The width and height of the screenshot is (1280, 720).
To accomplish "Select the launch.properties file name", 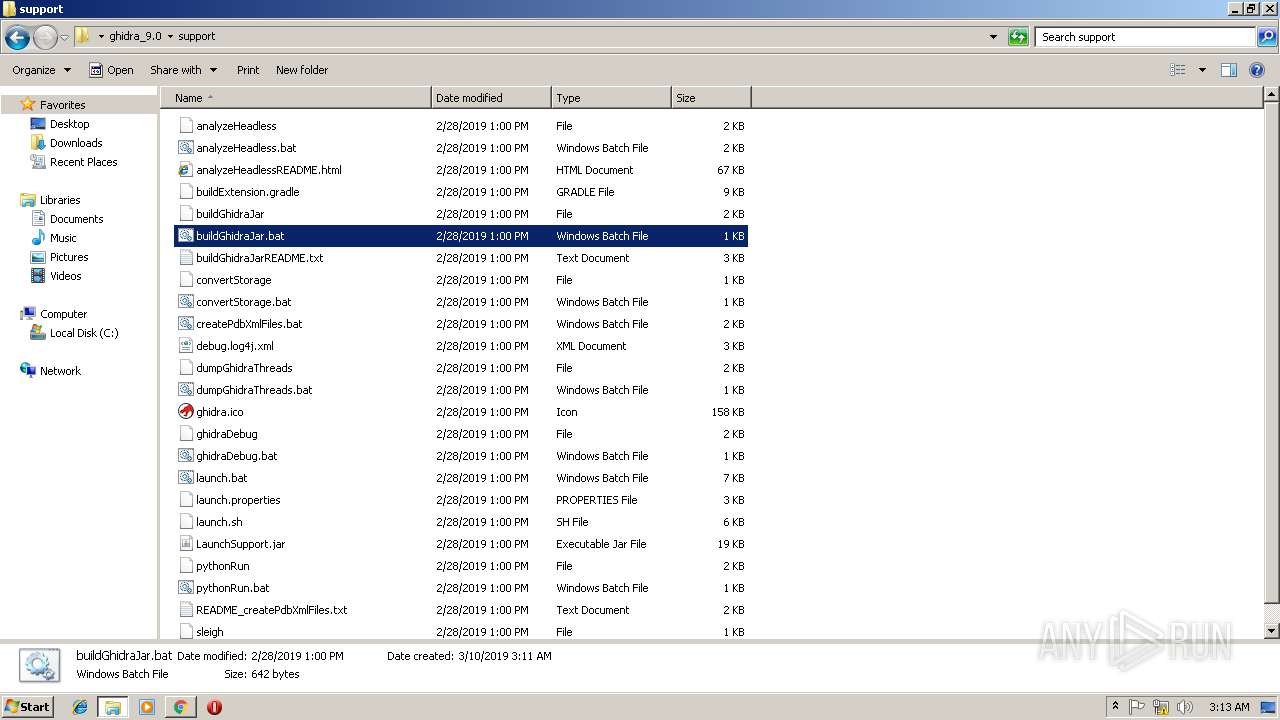I will pyautogui.click(x=238, y=500).
